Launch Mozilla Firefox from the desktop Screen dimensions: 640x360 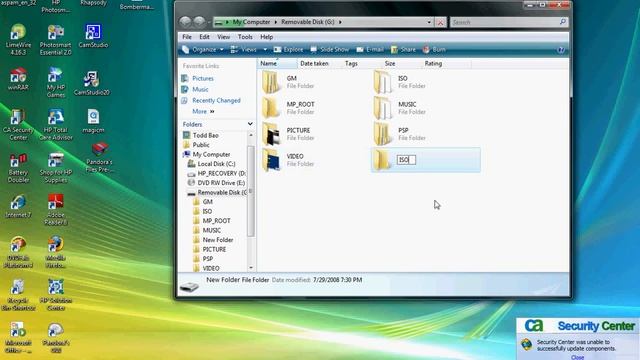[x=56, y=252]
